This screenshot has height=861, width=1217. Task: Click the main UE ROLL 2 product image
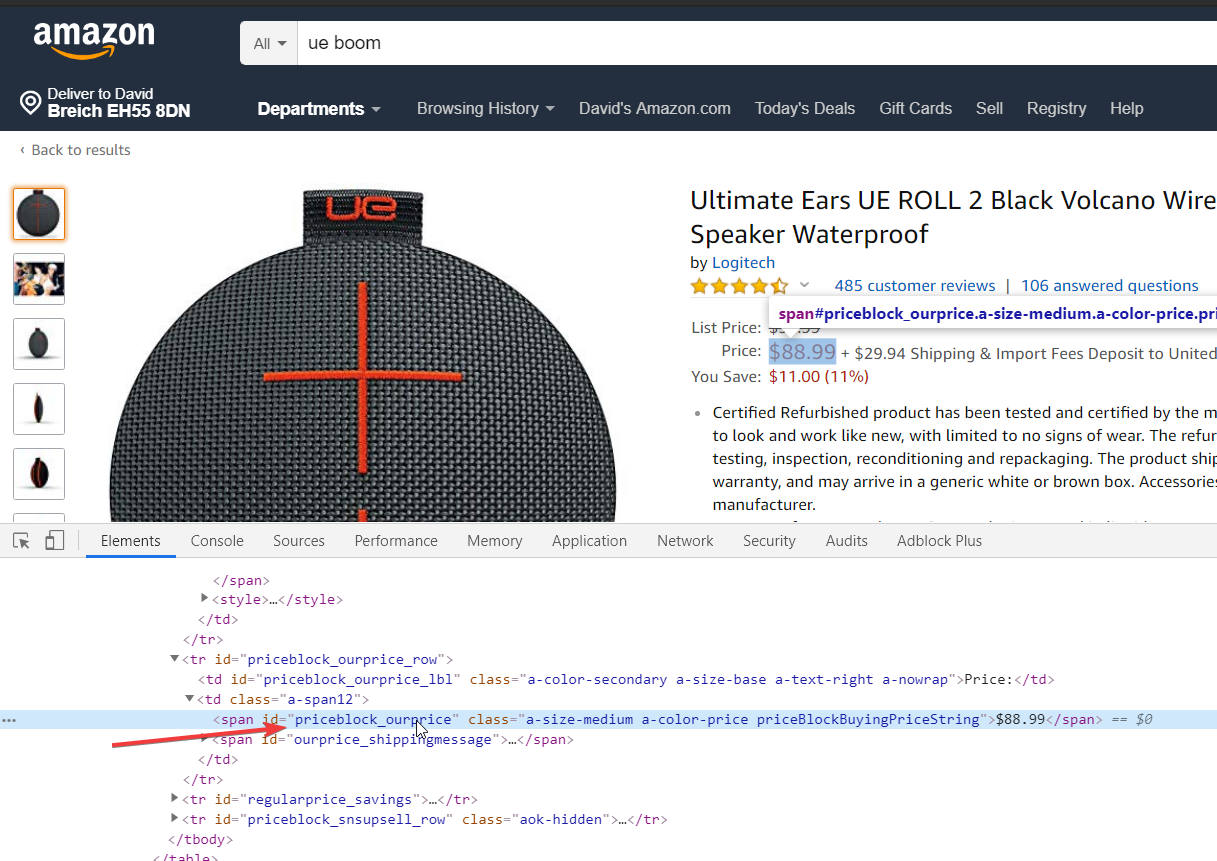point(362,355)
